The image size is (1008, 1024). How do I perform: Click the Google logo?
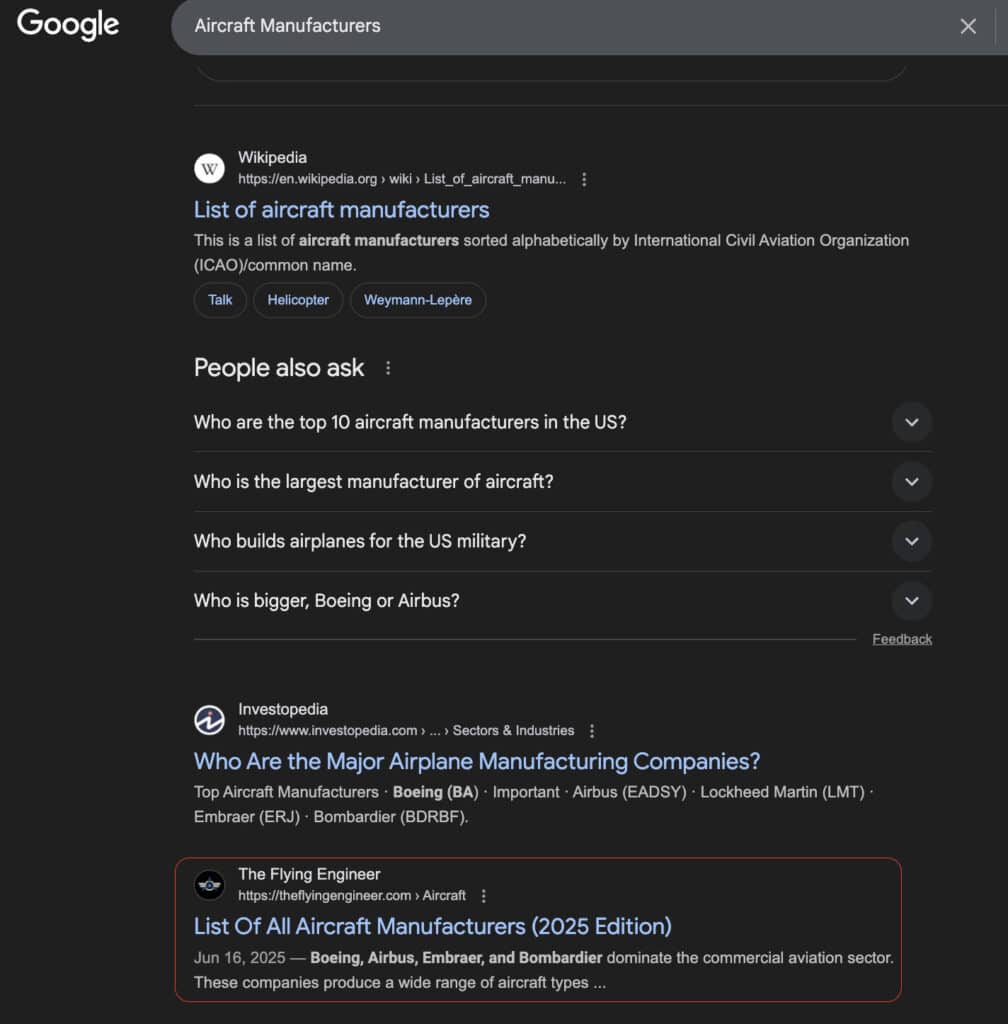(x=68, y=25)
